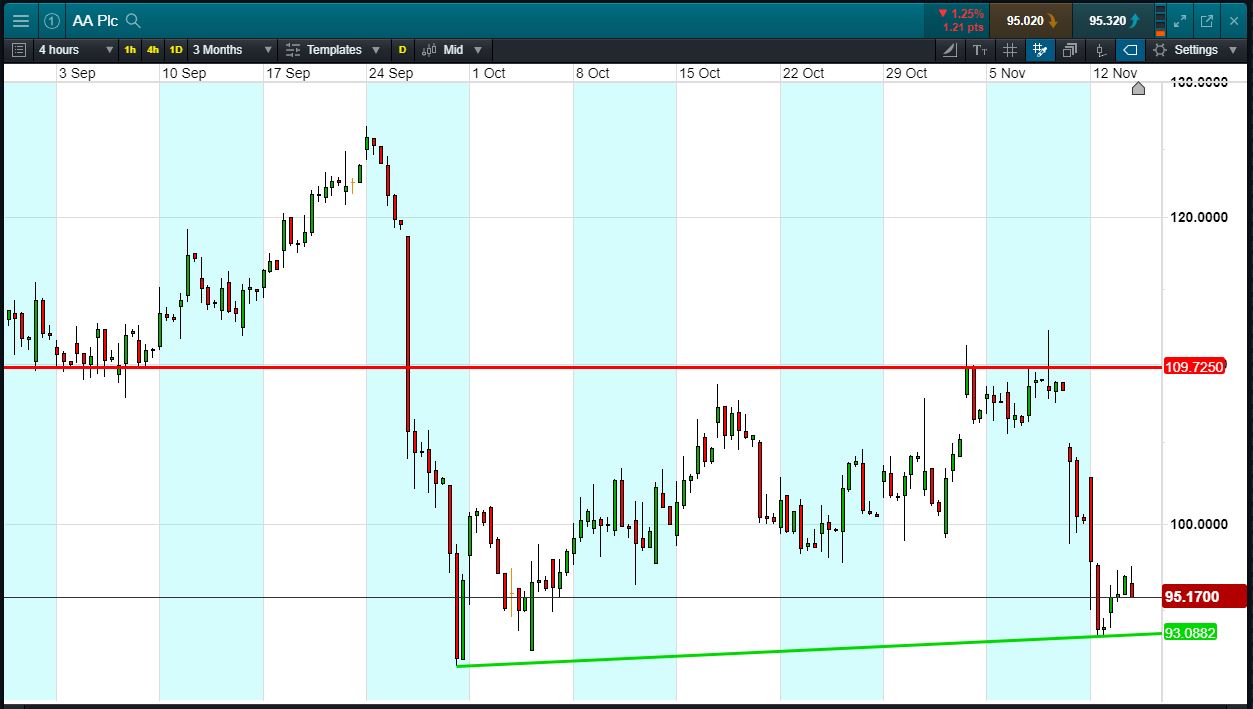Expand chart to full screen

1180,20
